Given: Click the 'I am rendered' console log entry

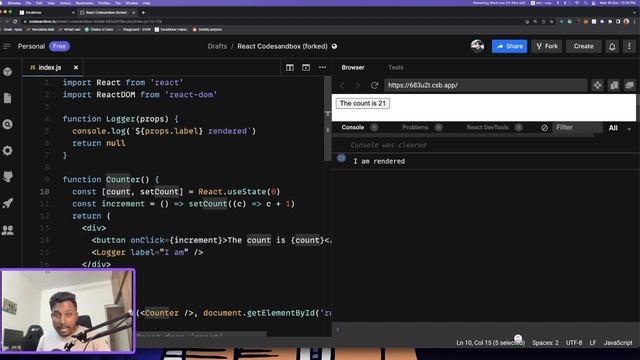Looking at the screenshot, I should [379, 161].
